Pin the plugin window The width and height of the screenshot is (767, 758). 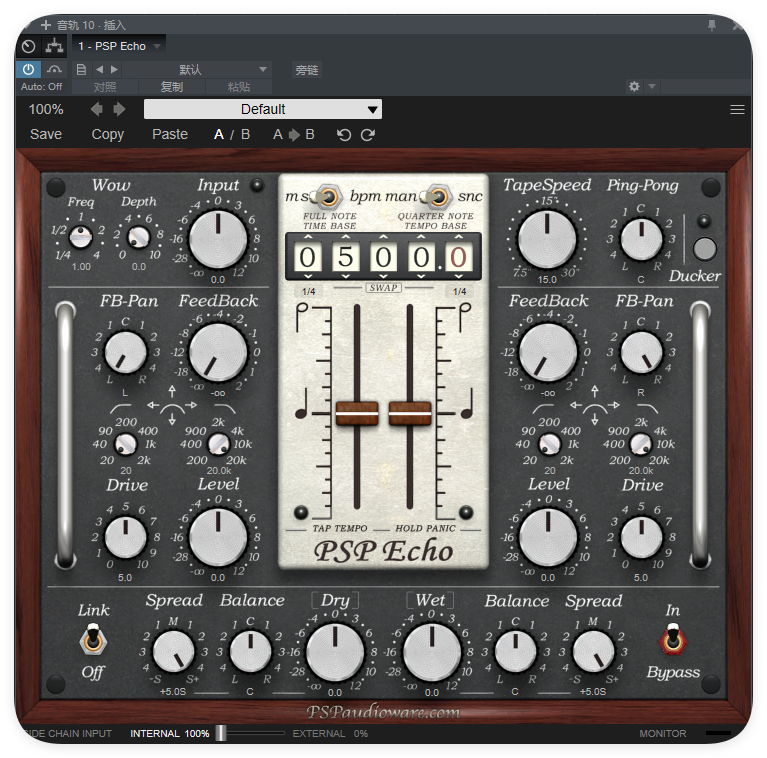point(712,25)
